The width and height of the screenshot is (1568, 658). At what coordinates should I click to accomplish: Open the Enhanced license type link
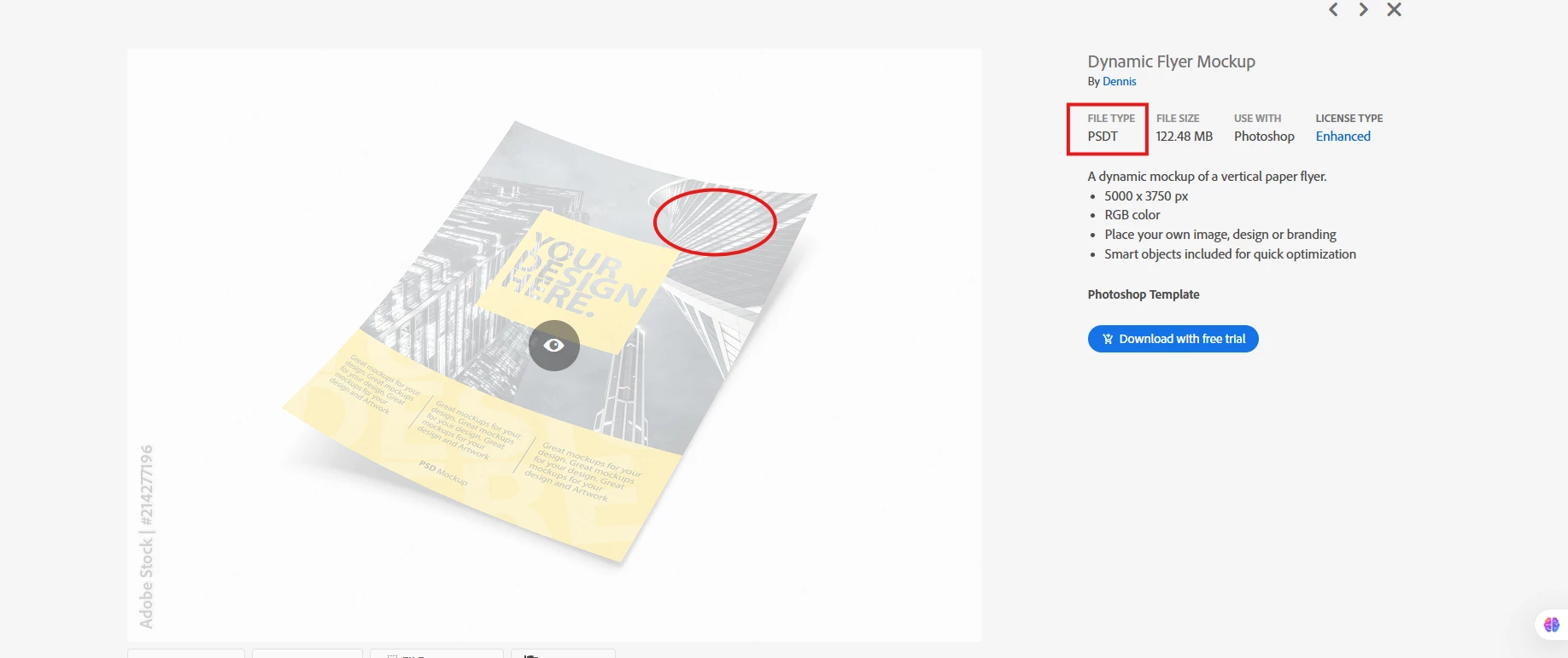(1343, 137)
